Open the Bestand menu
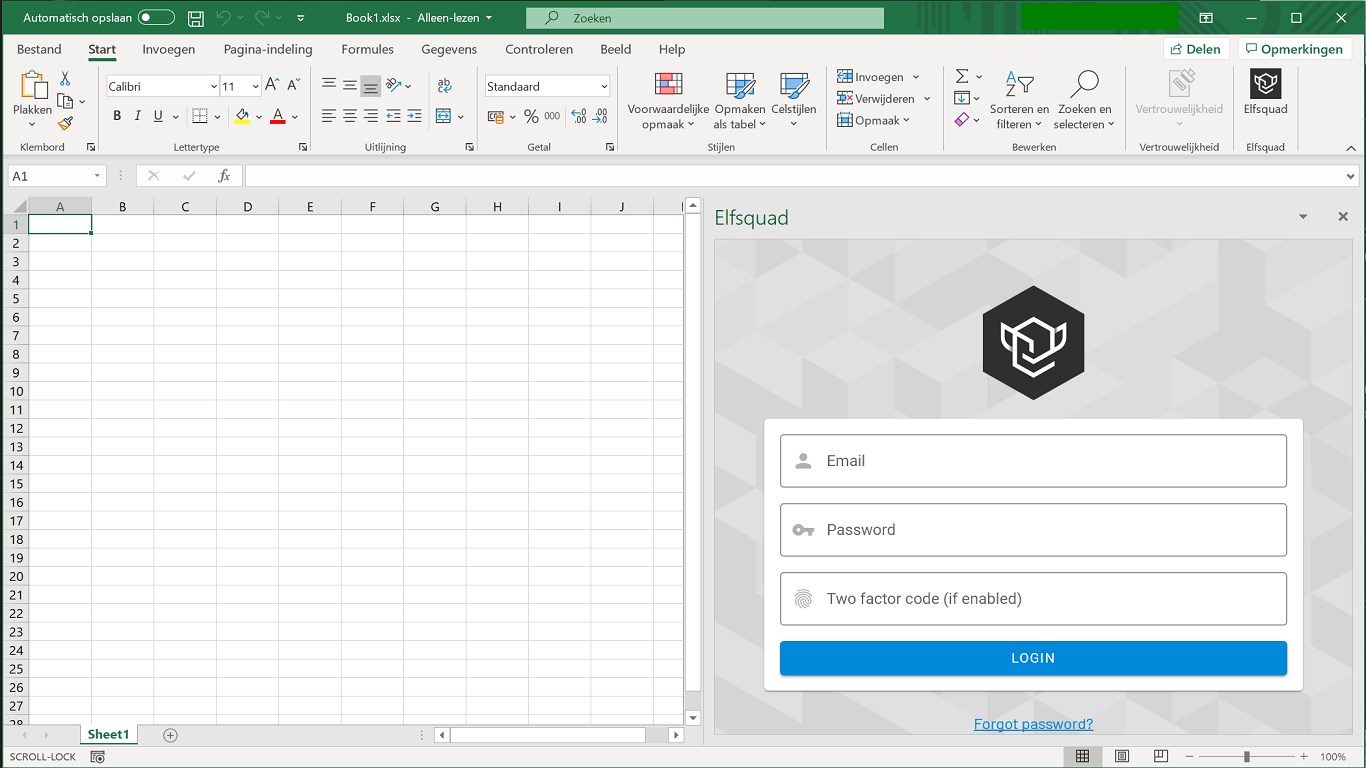 (39, 49)
